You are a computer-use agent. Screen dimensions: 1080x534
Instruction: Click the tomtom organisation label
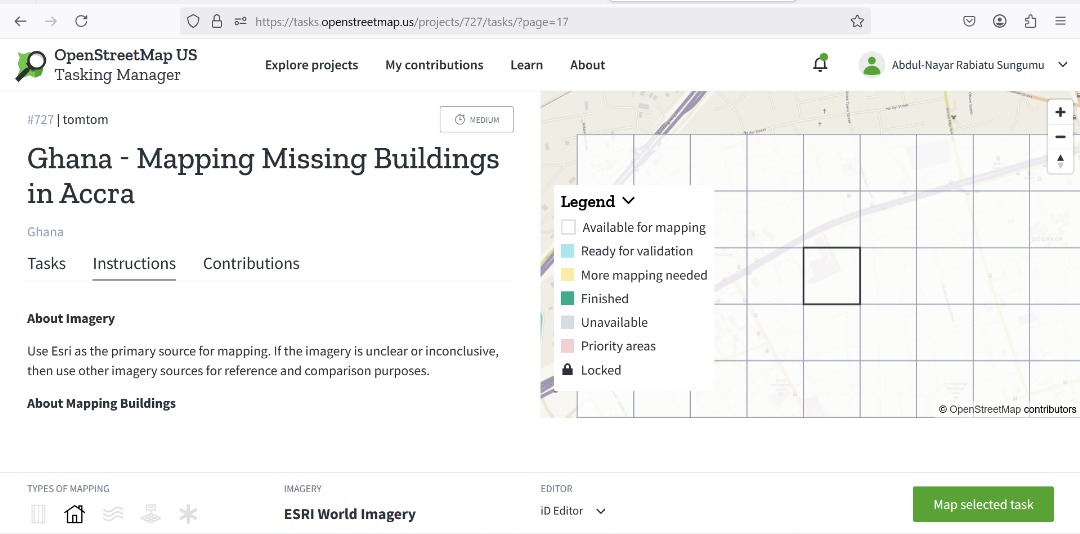pos(85,120)
